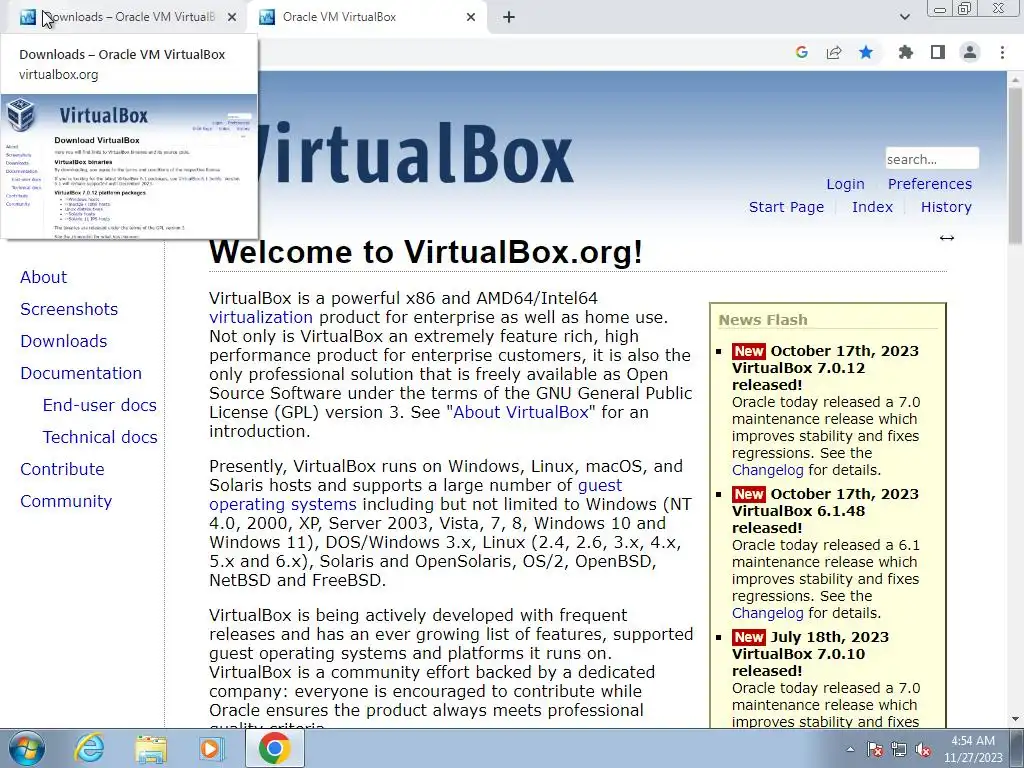
Task: Open the clock showing 4:54 AM
Action: pyautogui.click(x=973, y=749)
